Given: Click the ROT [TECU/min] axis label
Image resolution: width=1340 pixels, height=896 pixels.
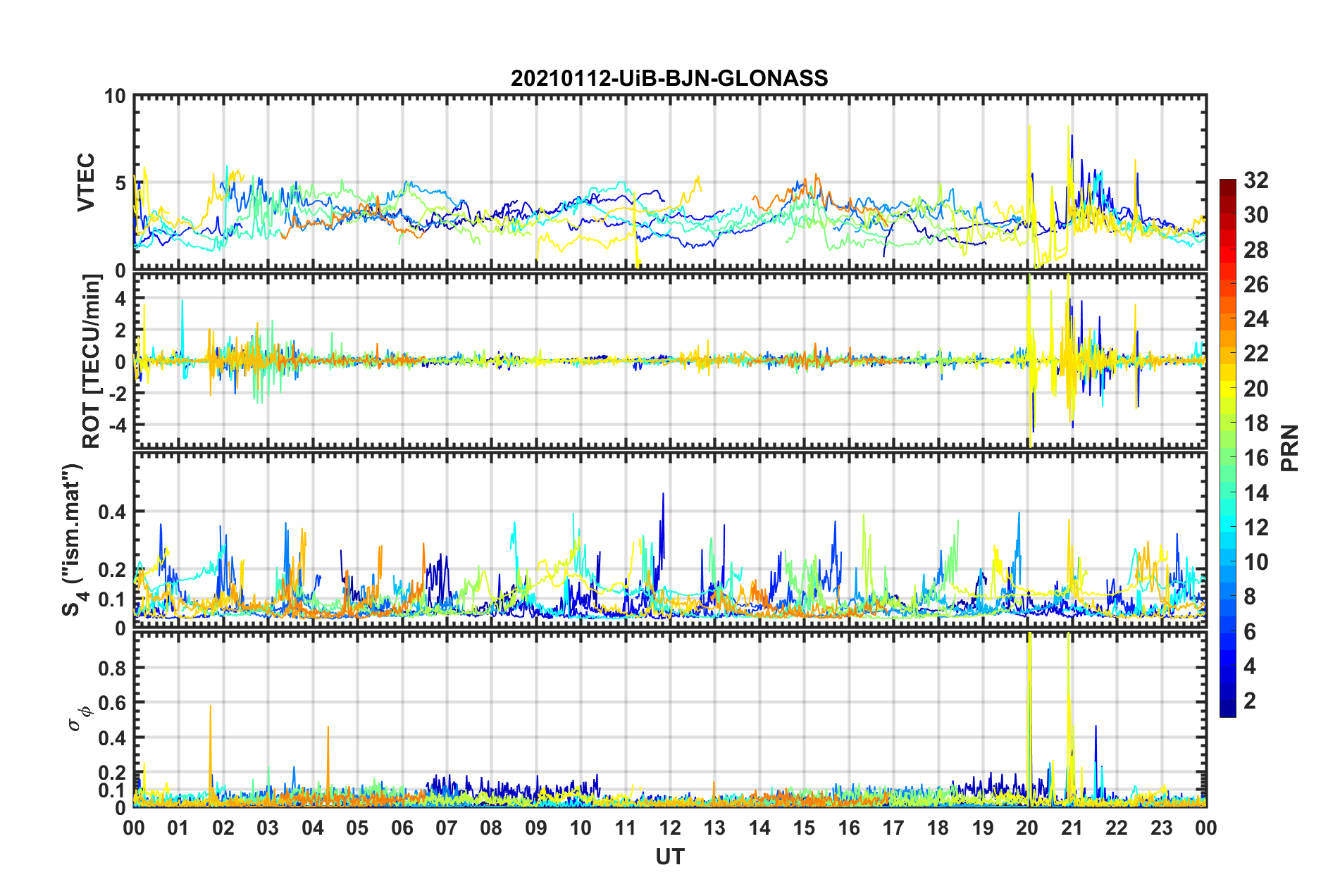Looking at the screenshot, I should [92, 361].
